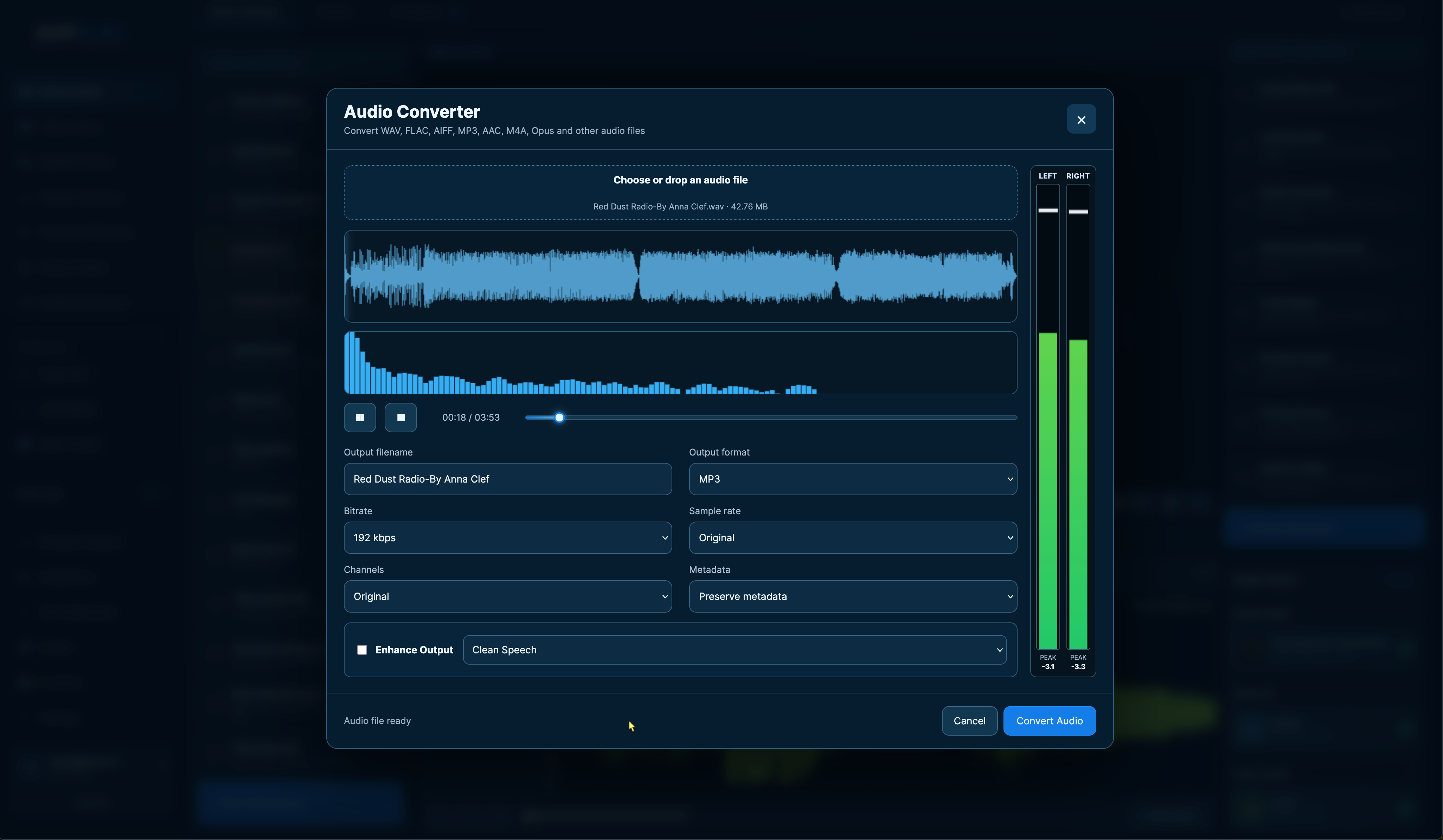
Task: Close the Audio Converter dialog
Action: tap(1081, 119)
